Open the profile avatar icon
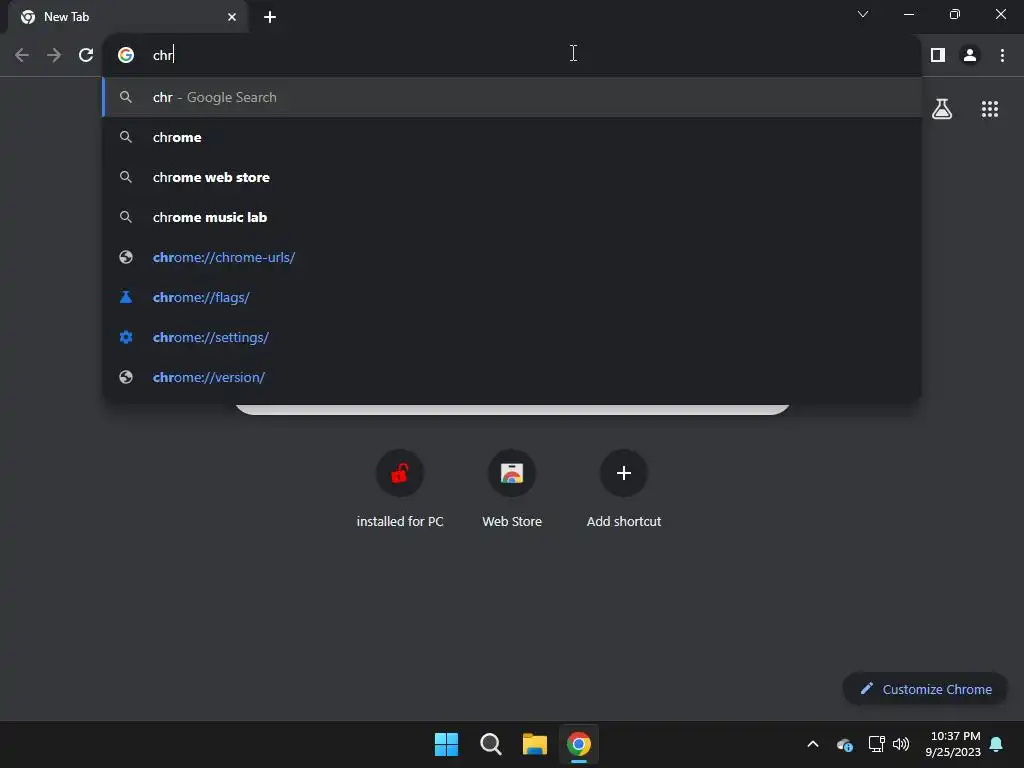 pos(970,55)
